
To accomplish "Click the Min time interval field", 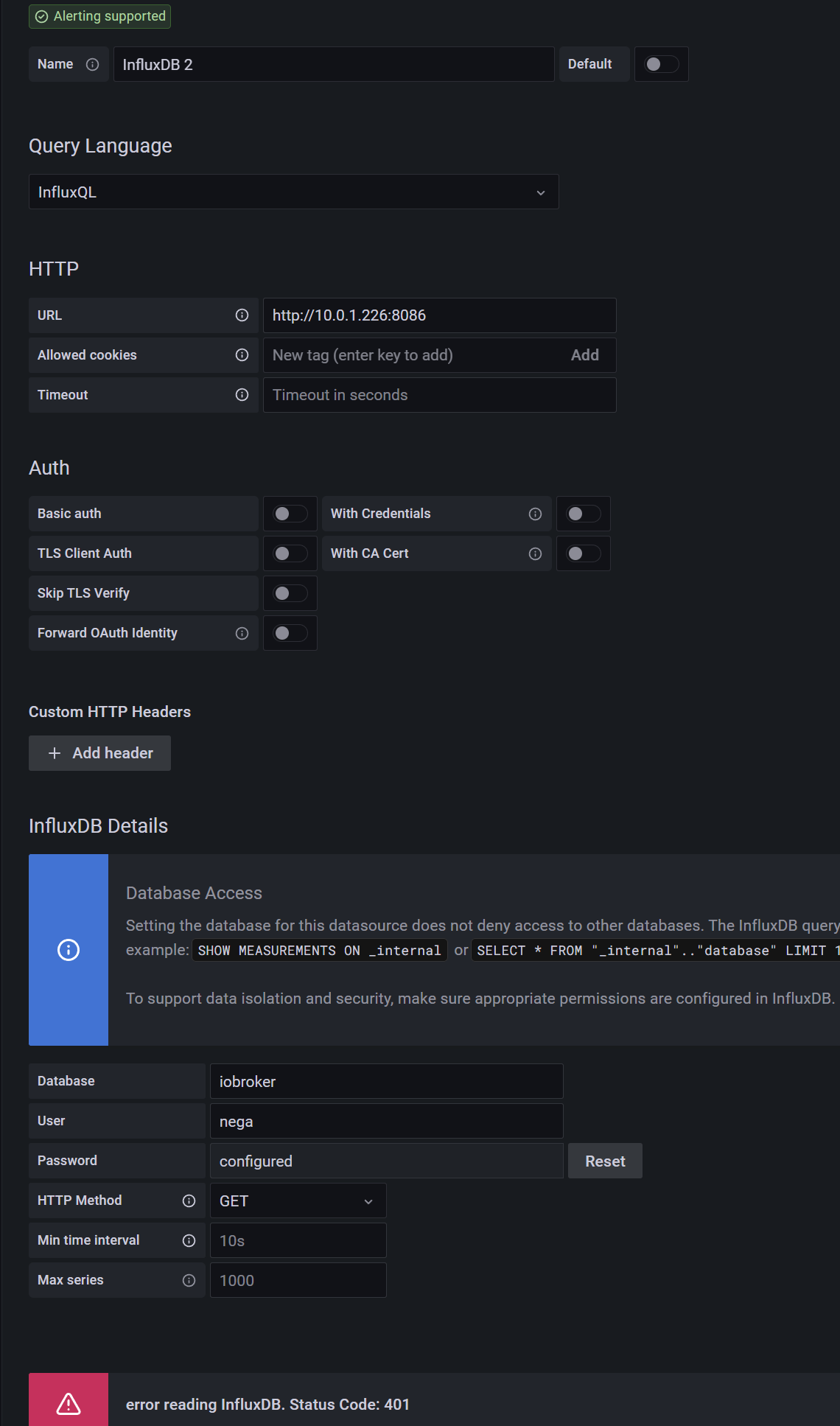I will click(x=298, y=1240).
